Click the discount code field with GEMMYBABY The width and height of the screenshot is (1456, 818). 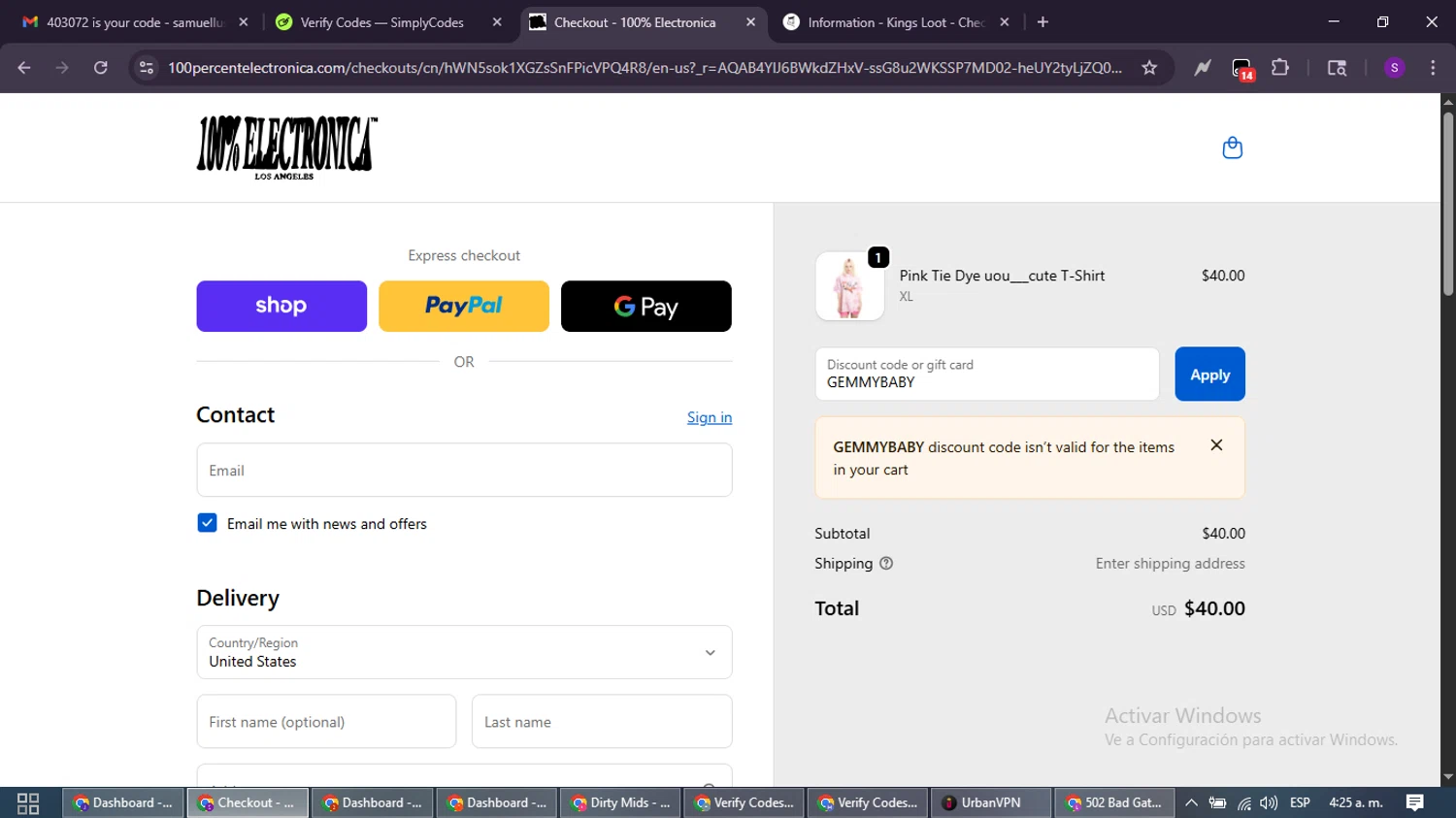pyautogui.click(x=987, y=375)
